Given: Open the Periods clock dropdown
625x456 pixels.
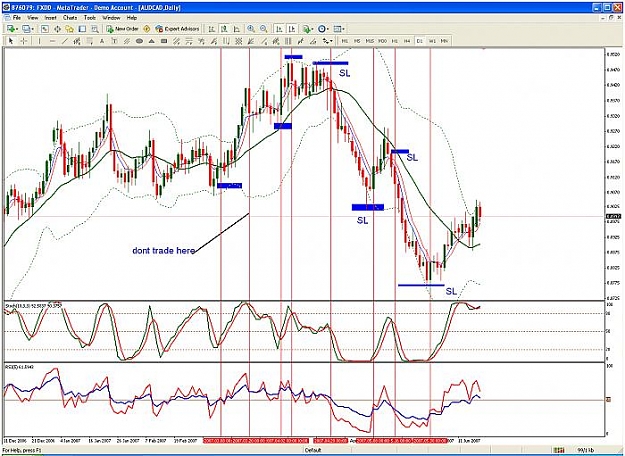Looking at the screenshot, I should tap(323, 29).
